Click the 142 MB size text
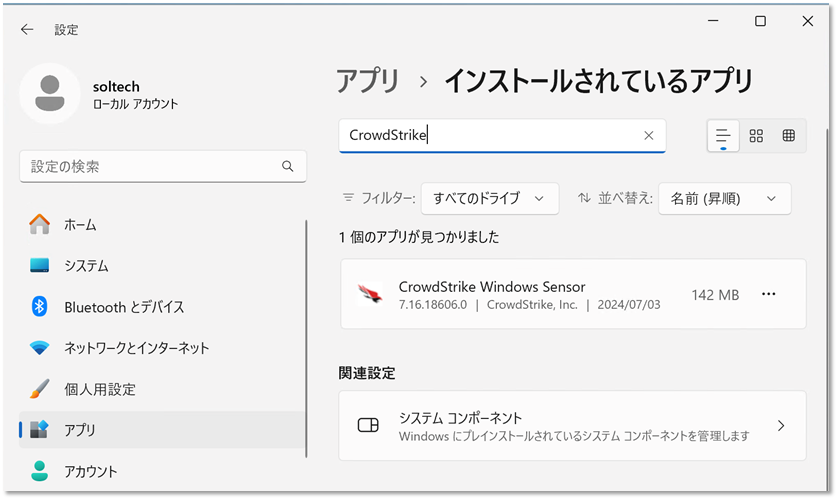Image resolution: width=838 pixels, height=500 pixels. [x=715, y=295]
